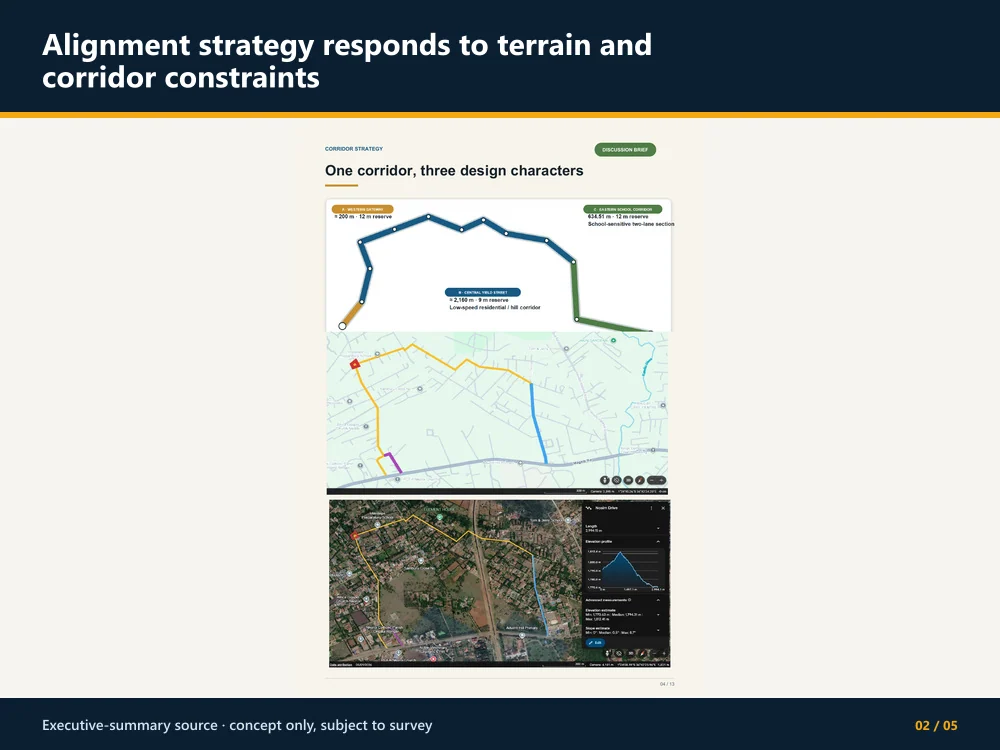Click the hollow start node of the corridor diagram
Screen dimensions: 1000x750
[x=342, y=326]
